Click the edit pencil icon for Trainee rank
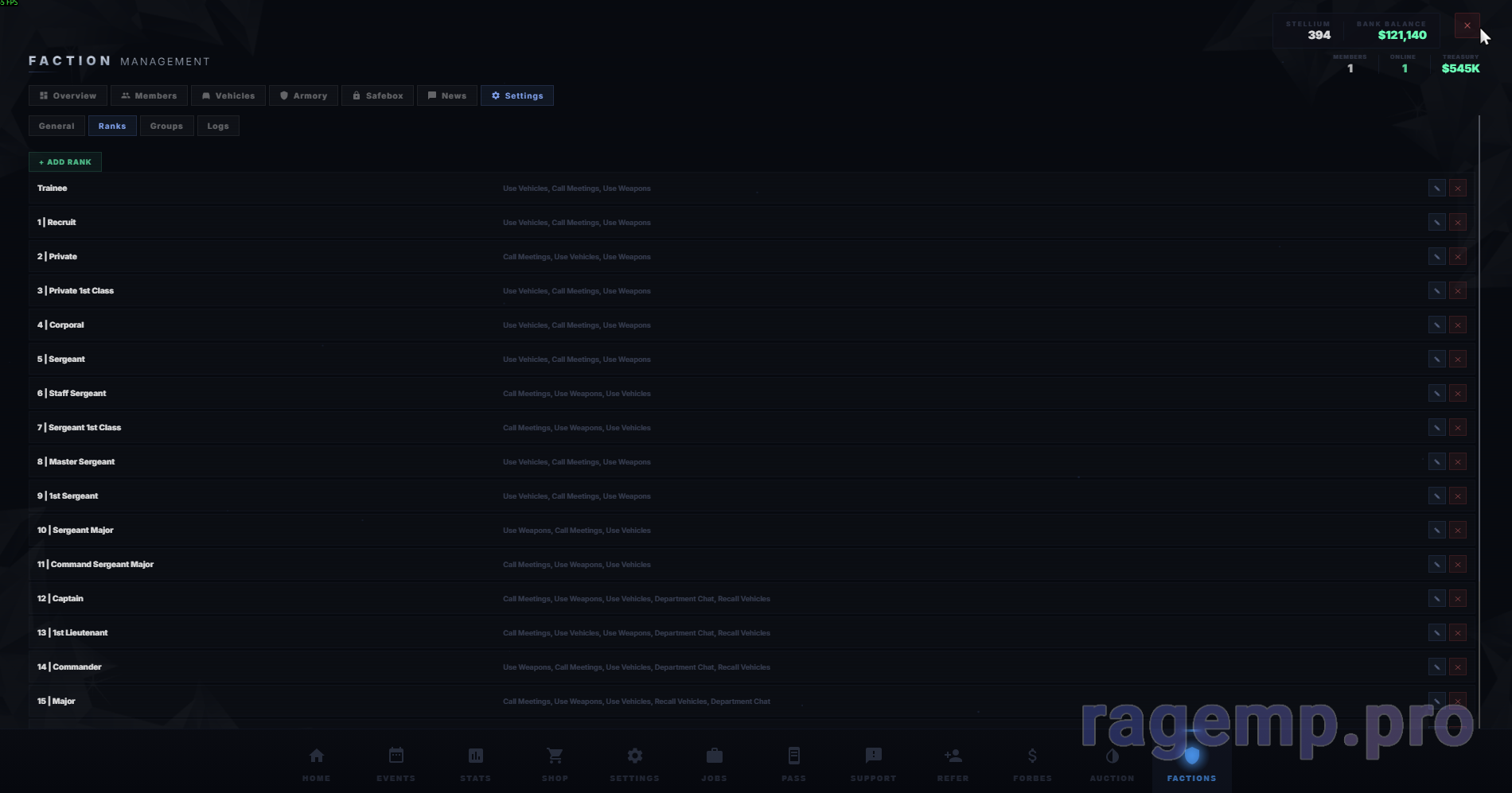 1436,189
